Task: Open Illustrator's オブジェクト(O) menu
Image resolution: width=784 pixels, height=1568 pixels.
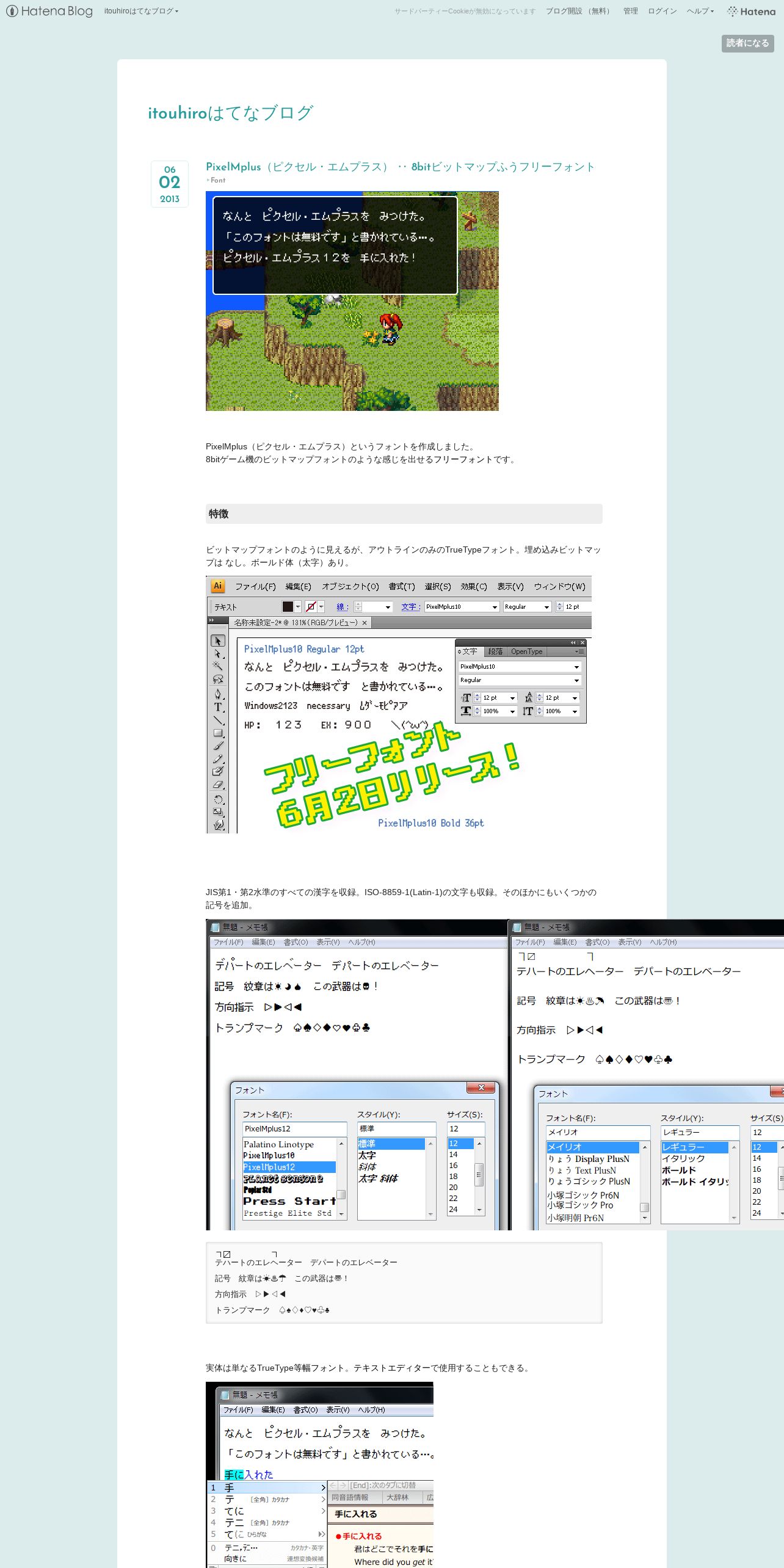Action: [x=350, y=586]
